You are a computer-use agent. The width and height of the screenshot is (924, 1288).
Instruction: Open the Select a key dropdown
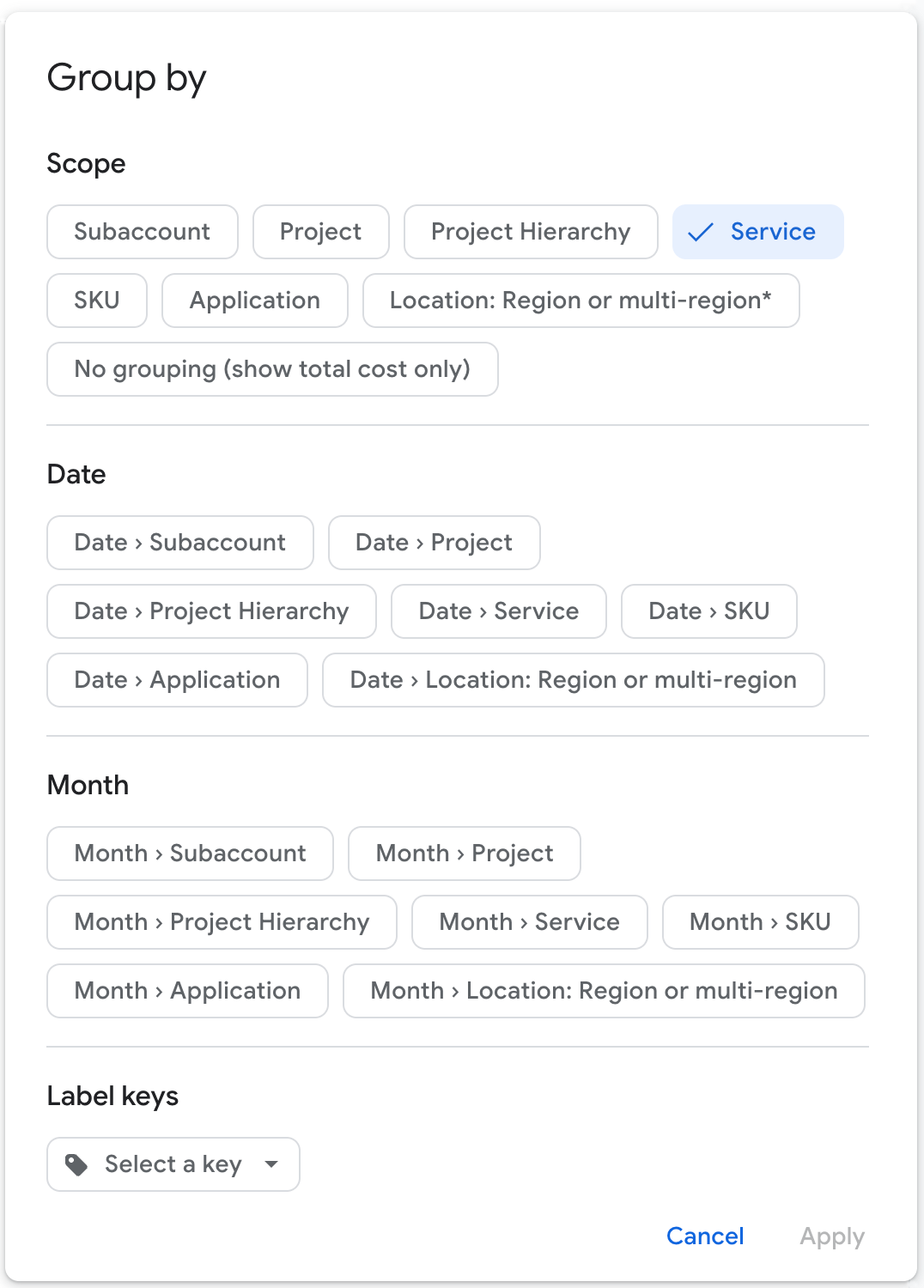(173, 1164)
